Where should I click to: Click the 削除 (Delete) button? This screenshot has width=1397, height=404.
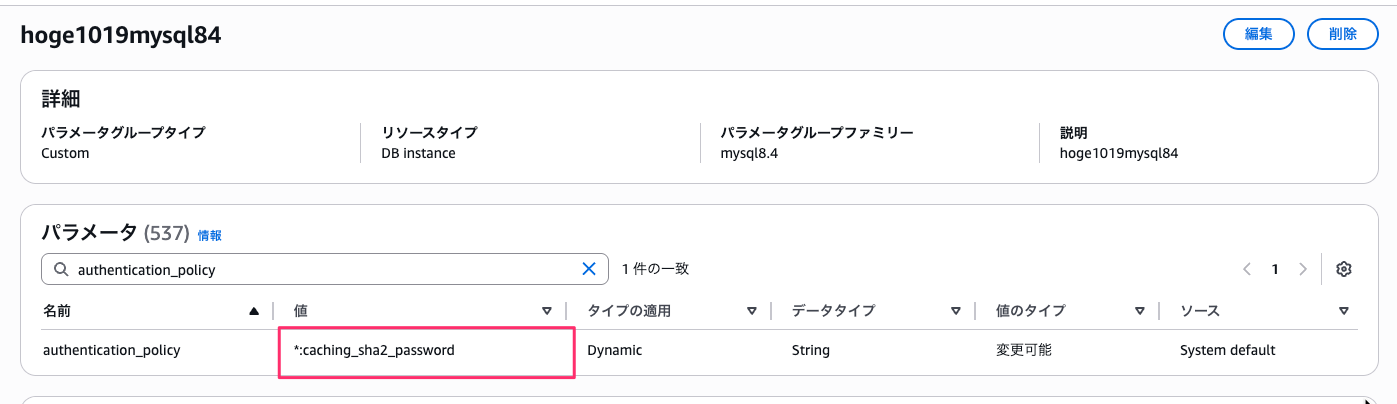(1342, 33)
